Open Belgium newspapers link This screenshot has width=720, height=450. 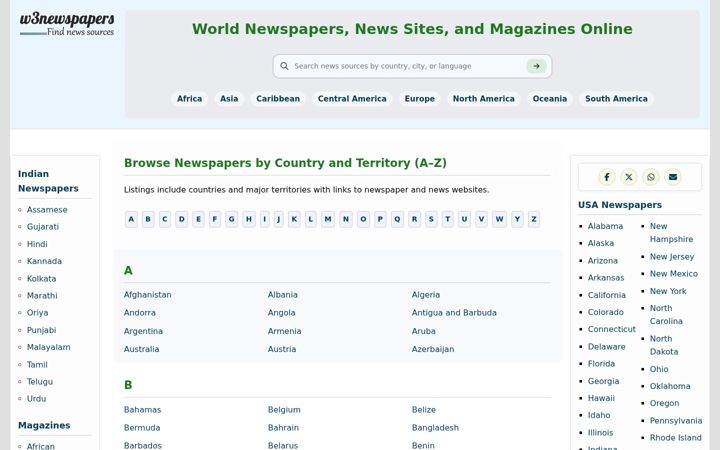tap(284, 410)
